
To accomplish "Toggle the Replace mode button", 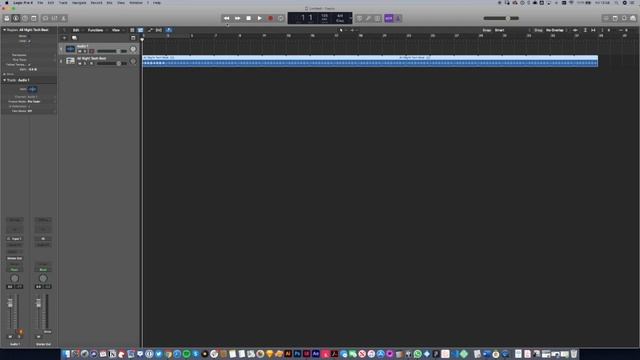I will 359,18.
